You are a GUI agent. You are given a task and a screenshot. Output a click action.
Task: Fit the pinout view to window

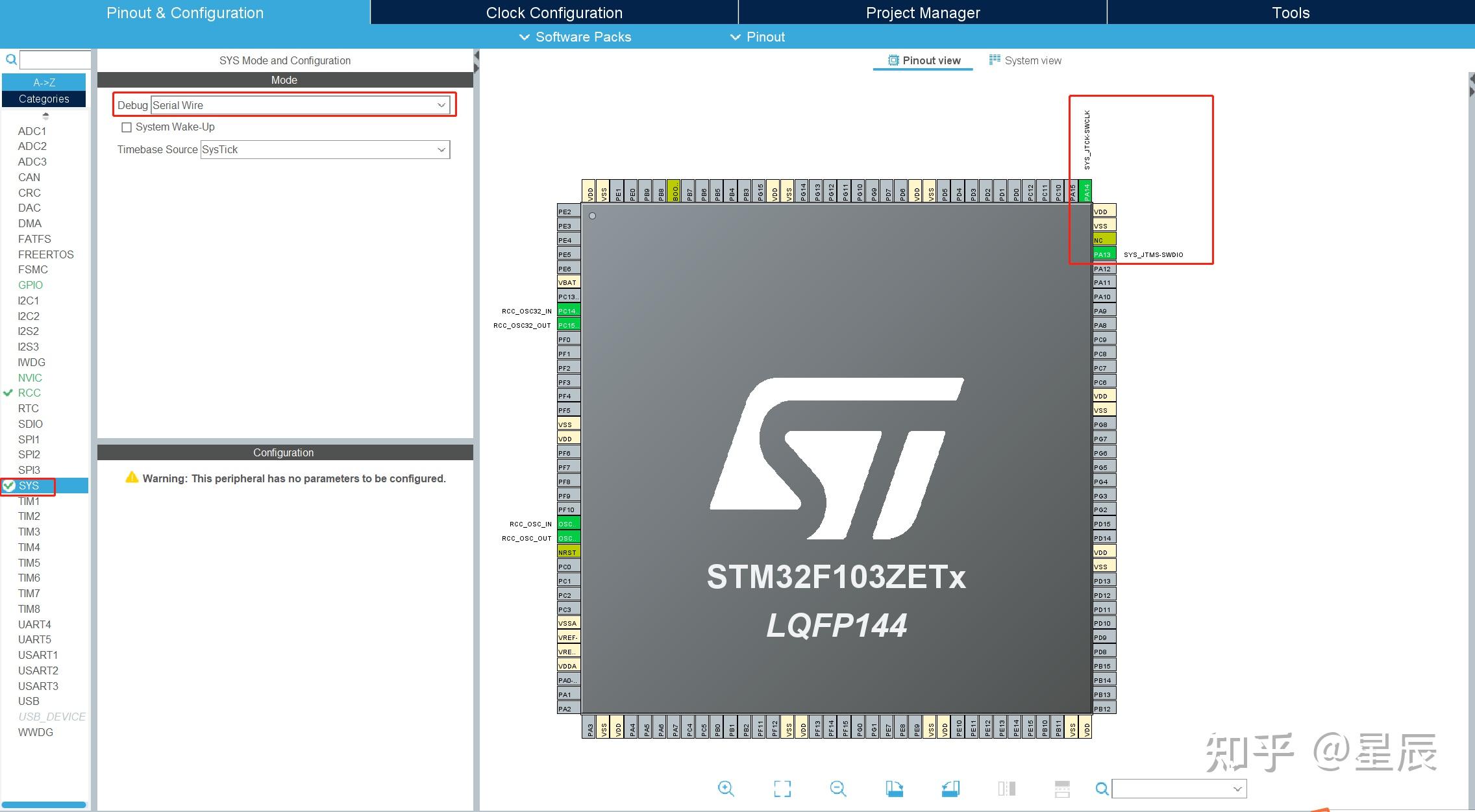782,789
